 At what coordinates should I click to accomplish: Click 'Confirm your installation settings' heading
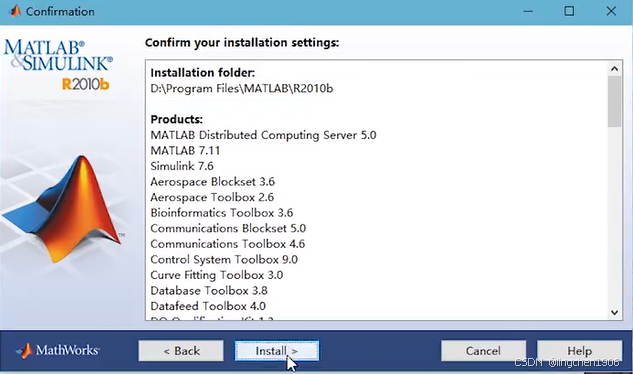coord(242,43)
